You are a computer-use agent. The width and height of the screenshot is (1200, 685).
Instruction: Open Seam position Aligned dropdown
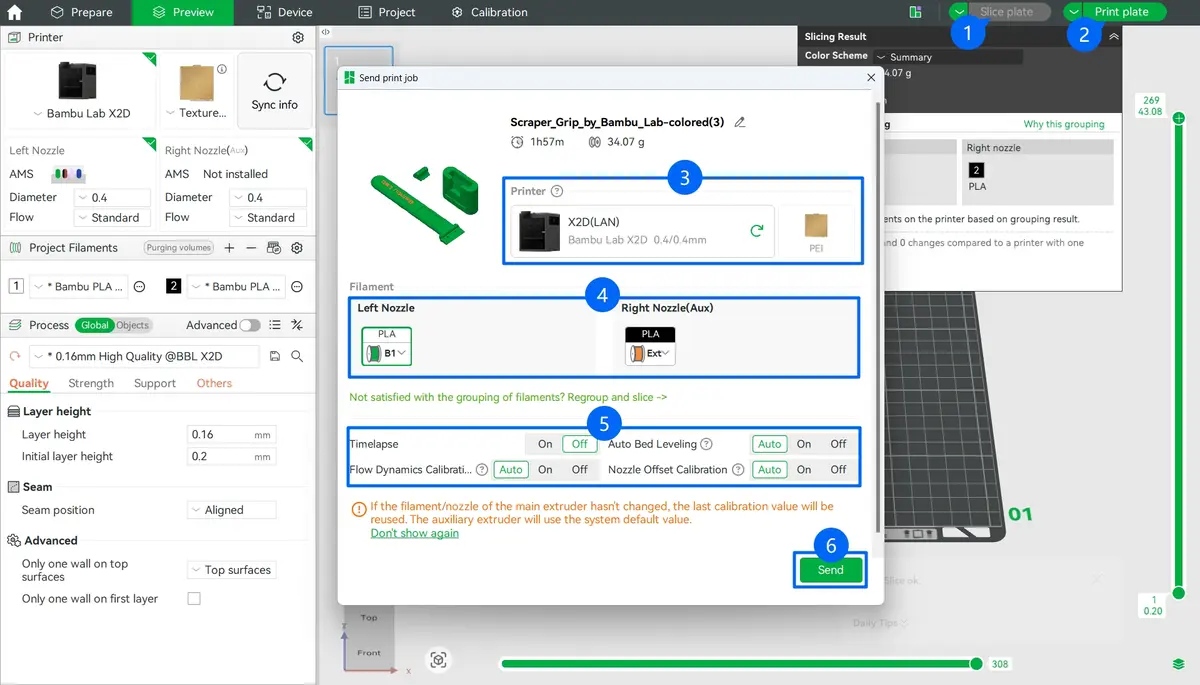coord(232,510)
